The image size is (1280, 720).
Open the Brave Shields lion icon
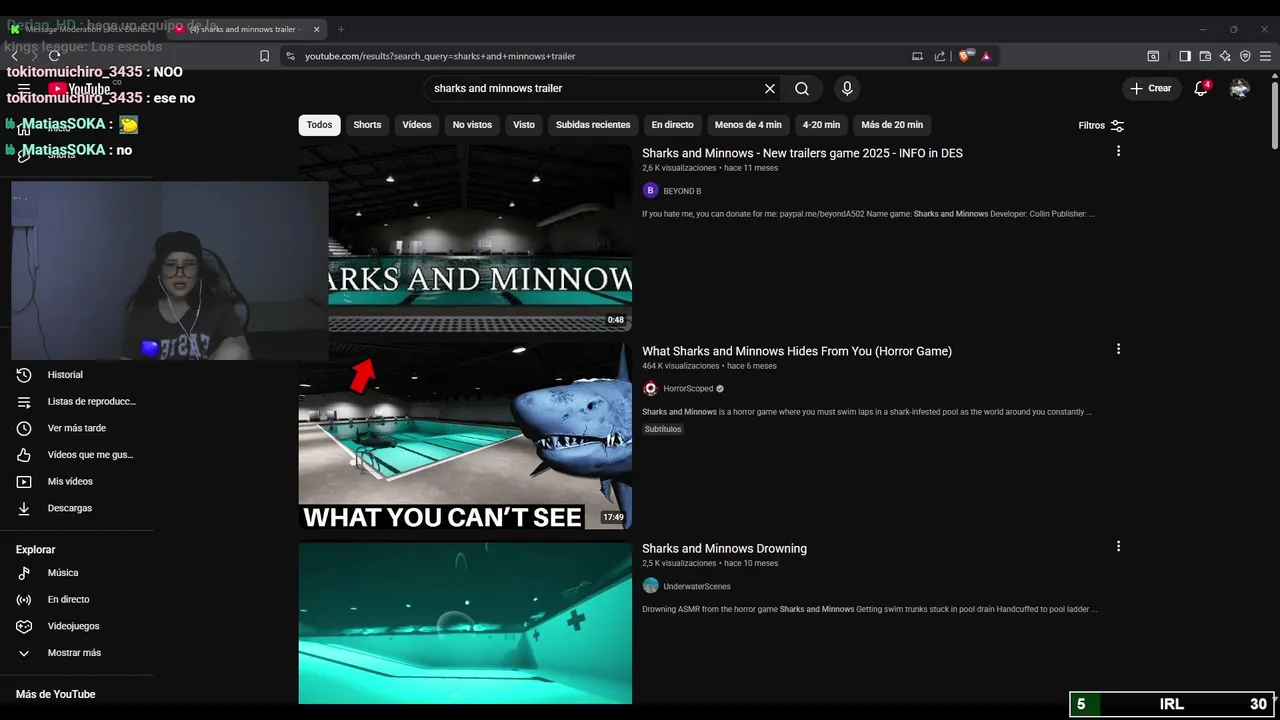point(964,56)
